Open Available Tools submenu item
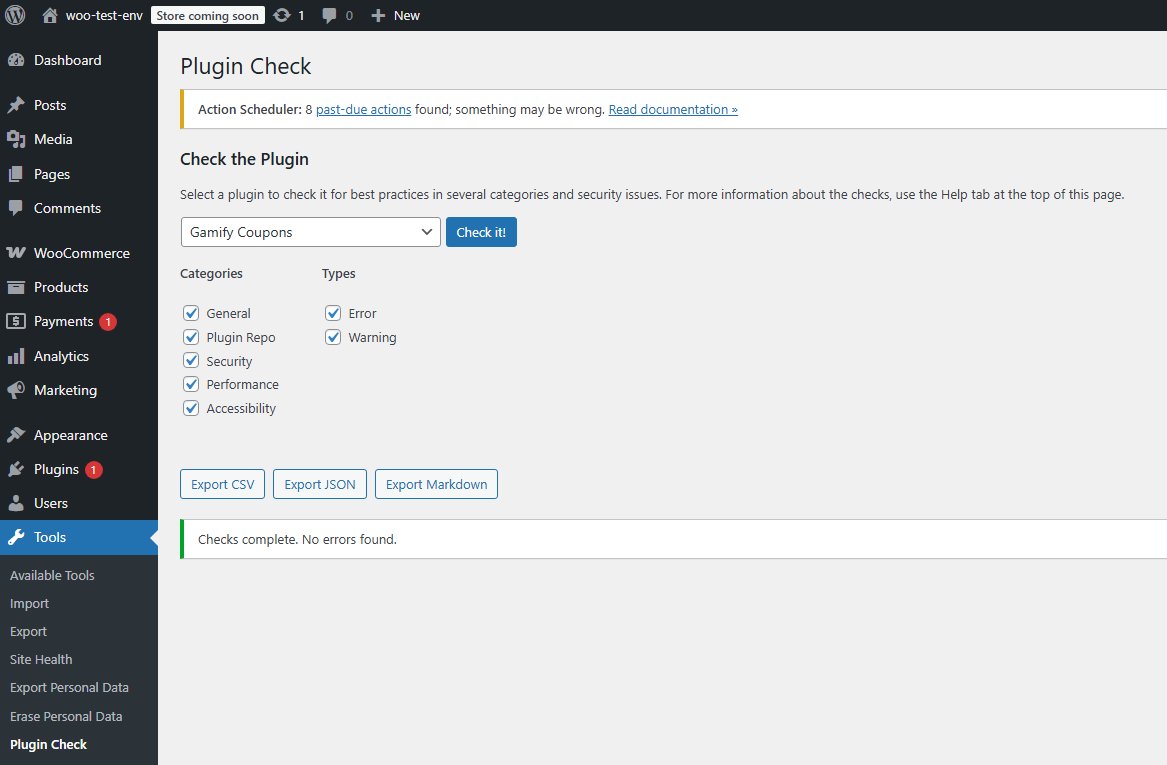 pos(52,575)
